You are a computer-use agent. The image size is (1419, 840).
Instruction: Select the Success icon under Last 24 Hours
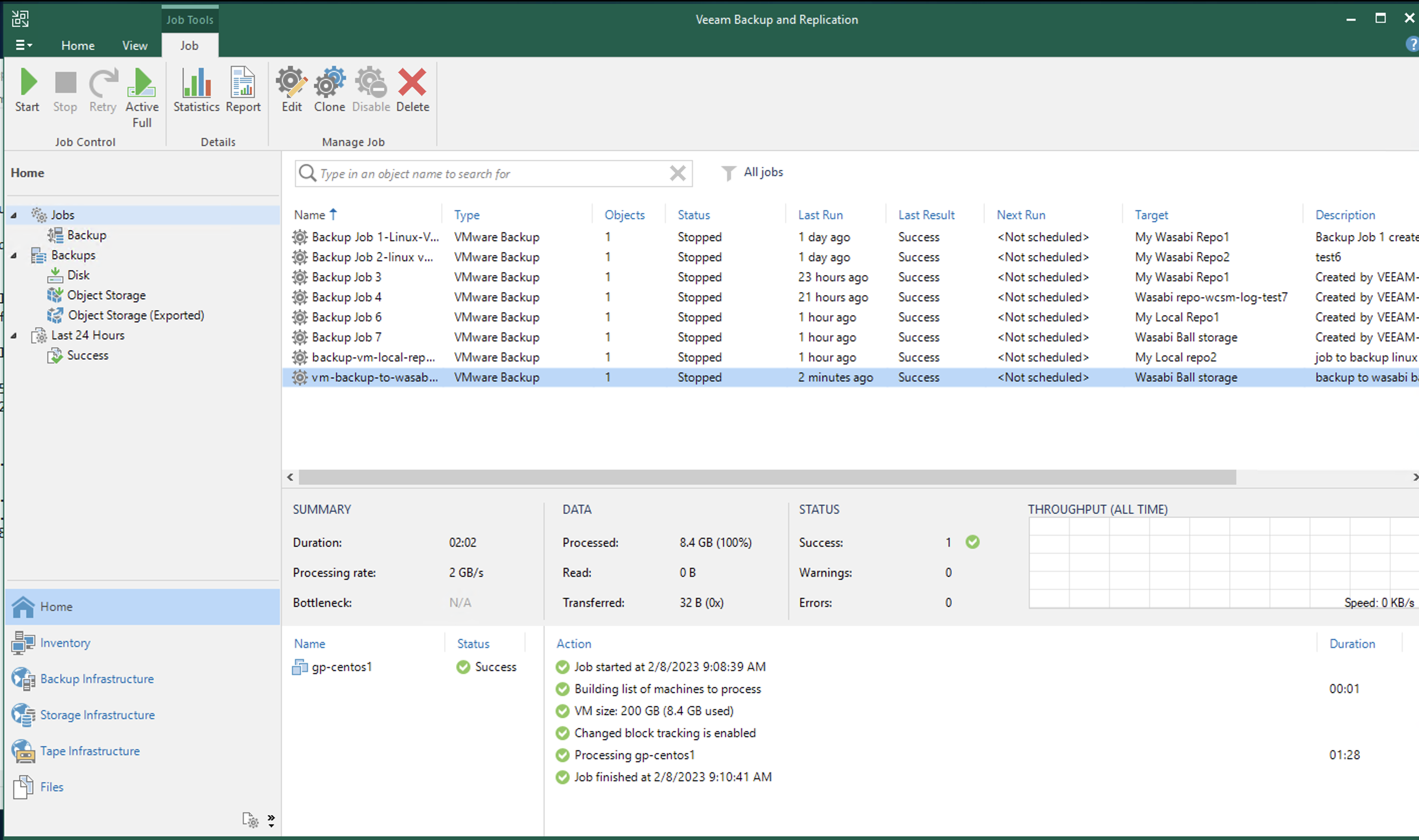click(x=55, y=355)
